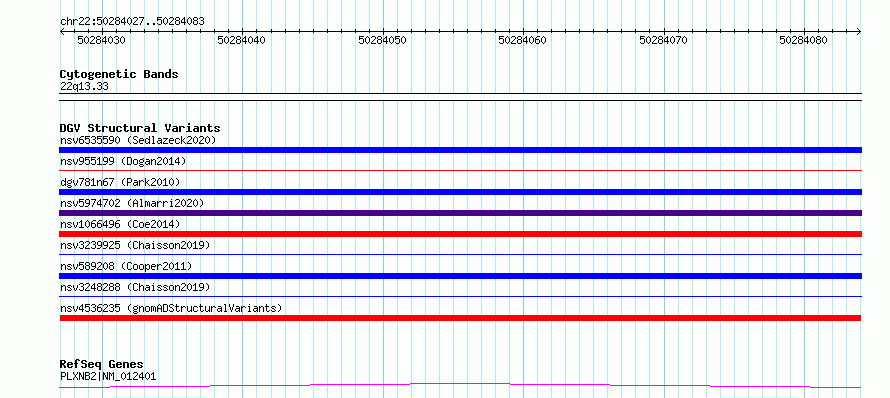Click the nsv5974702 (Almarri2020) variant label
The width and height of the screenshot is (890, 398).
click(132, 203)
